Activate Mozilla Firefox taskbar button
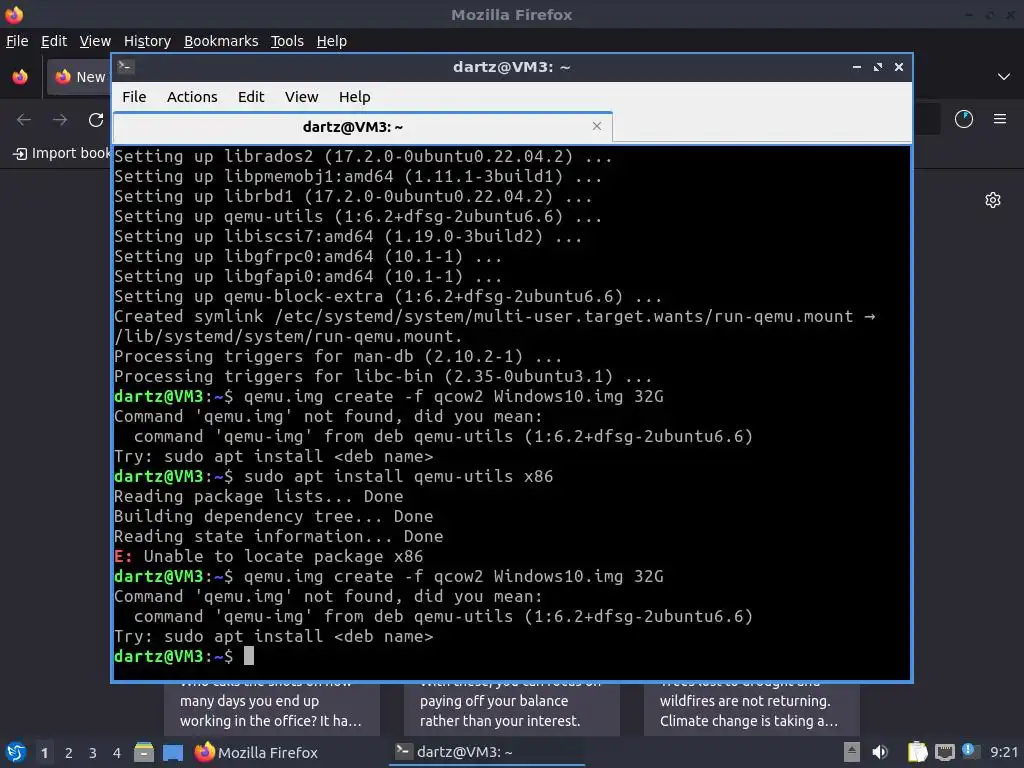The image size is (1024, 768). (x=256, y=753)
